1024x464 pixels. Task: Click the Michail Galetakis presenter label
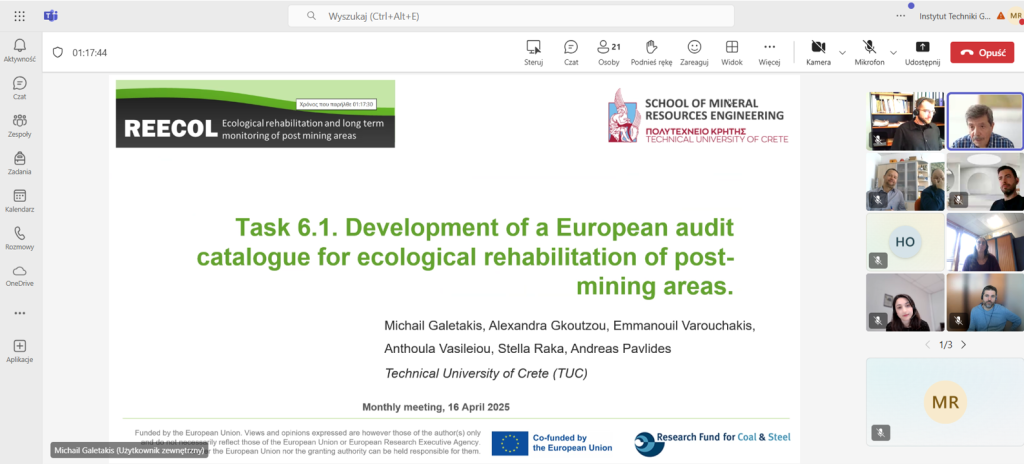[x=129, y=450]
